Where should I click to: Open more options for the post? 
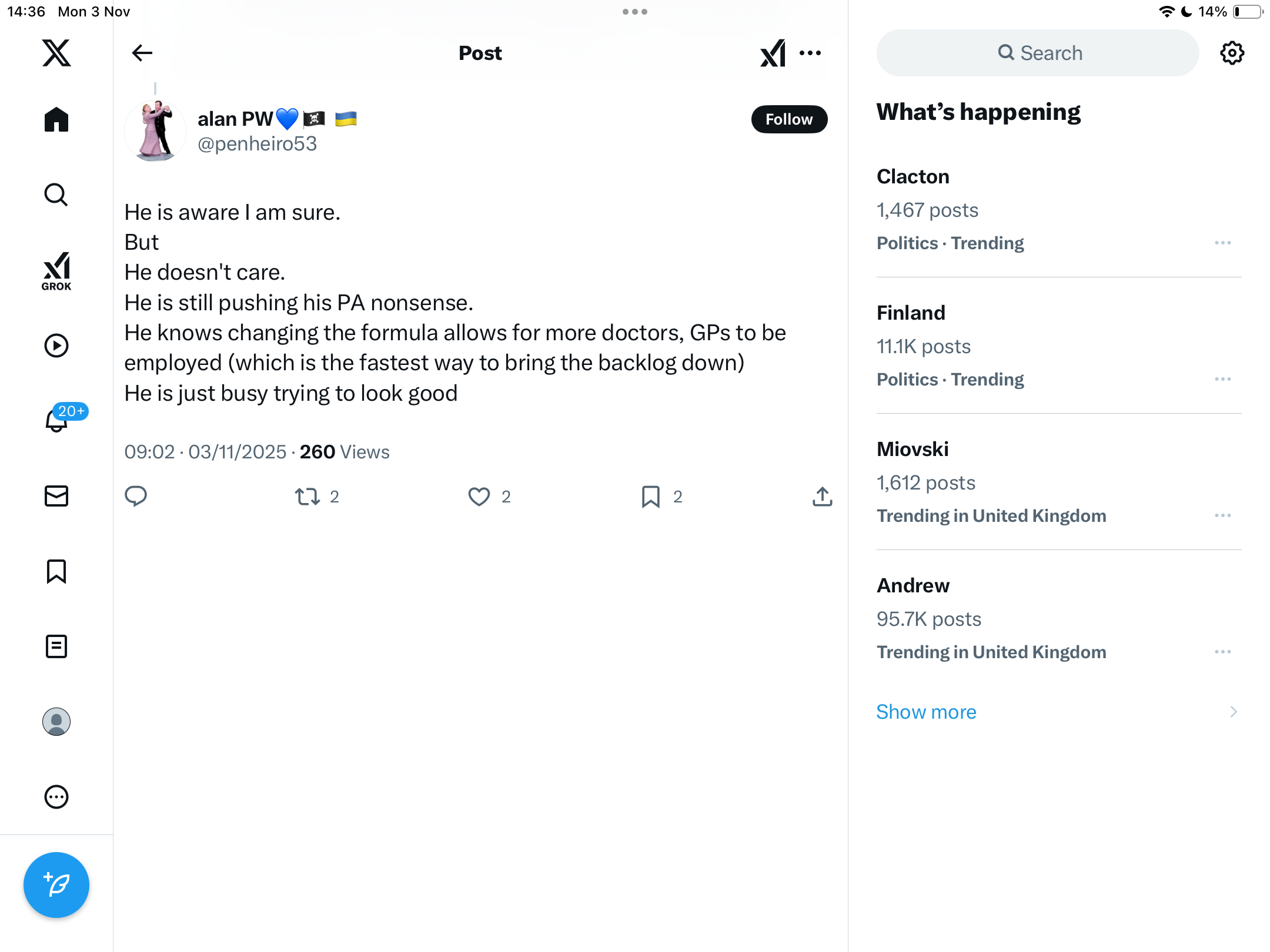[810, 53]
